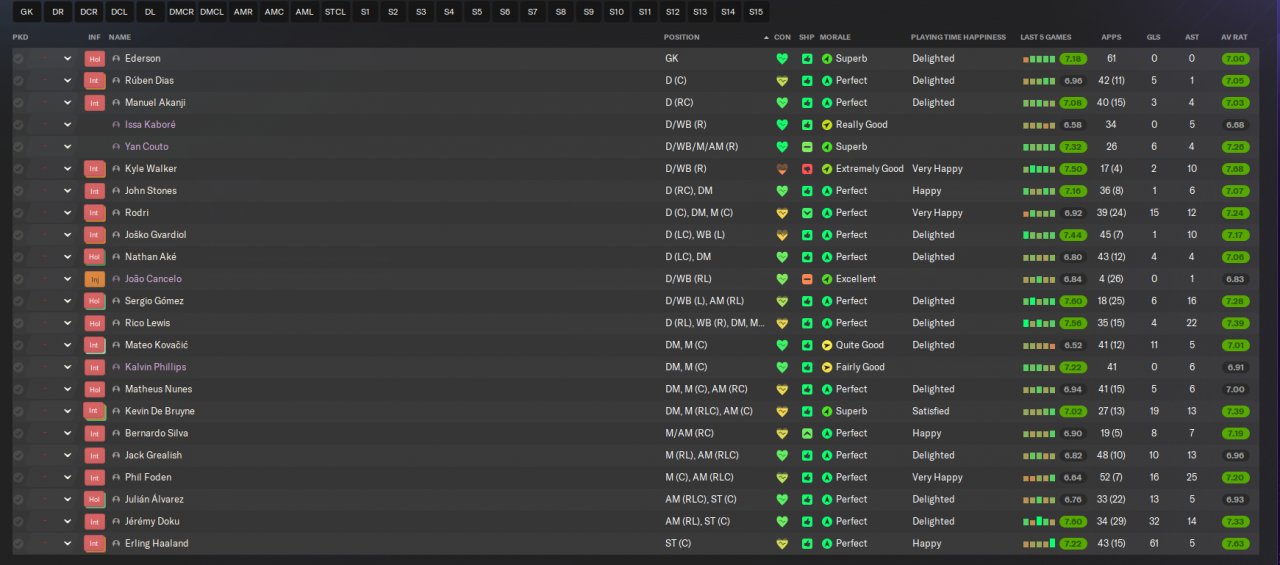Image resolution: width=1280 pixels, height=565 pixels.
Task: Sort by the Playing Time Happiness header
Action: pos(958,37)
